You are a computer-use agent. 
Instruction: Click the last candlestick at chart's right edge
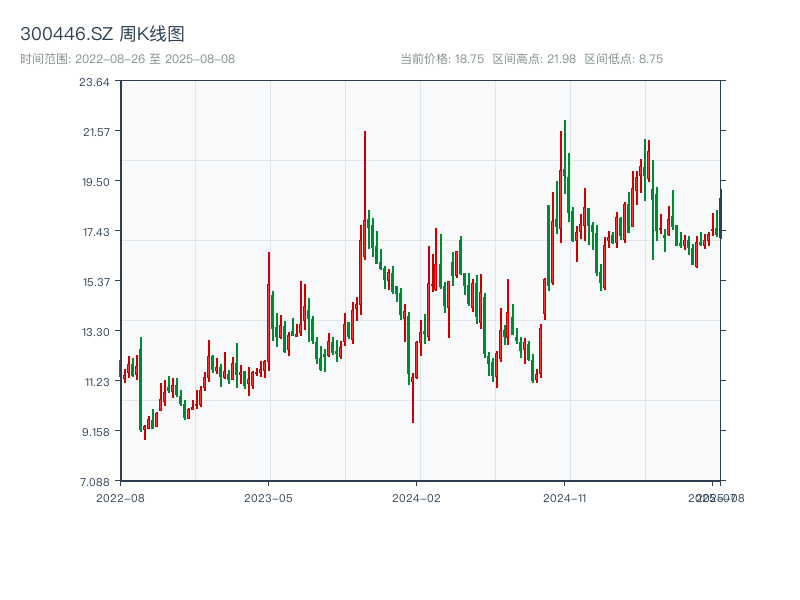pyautogui.click(x=720, y=212)
